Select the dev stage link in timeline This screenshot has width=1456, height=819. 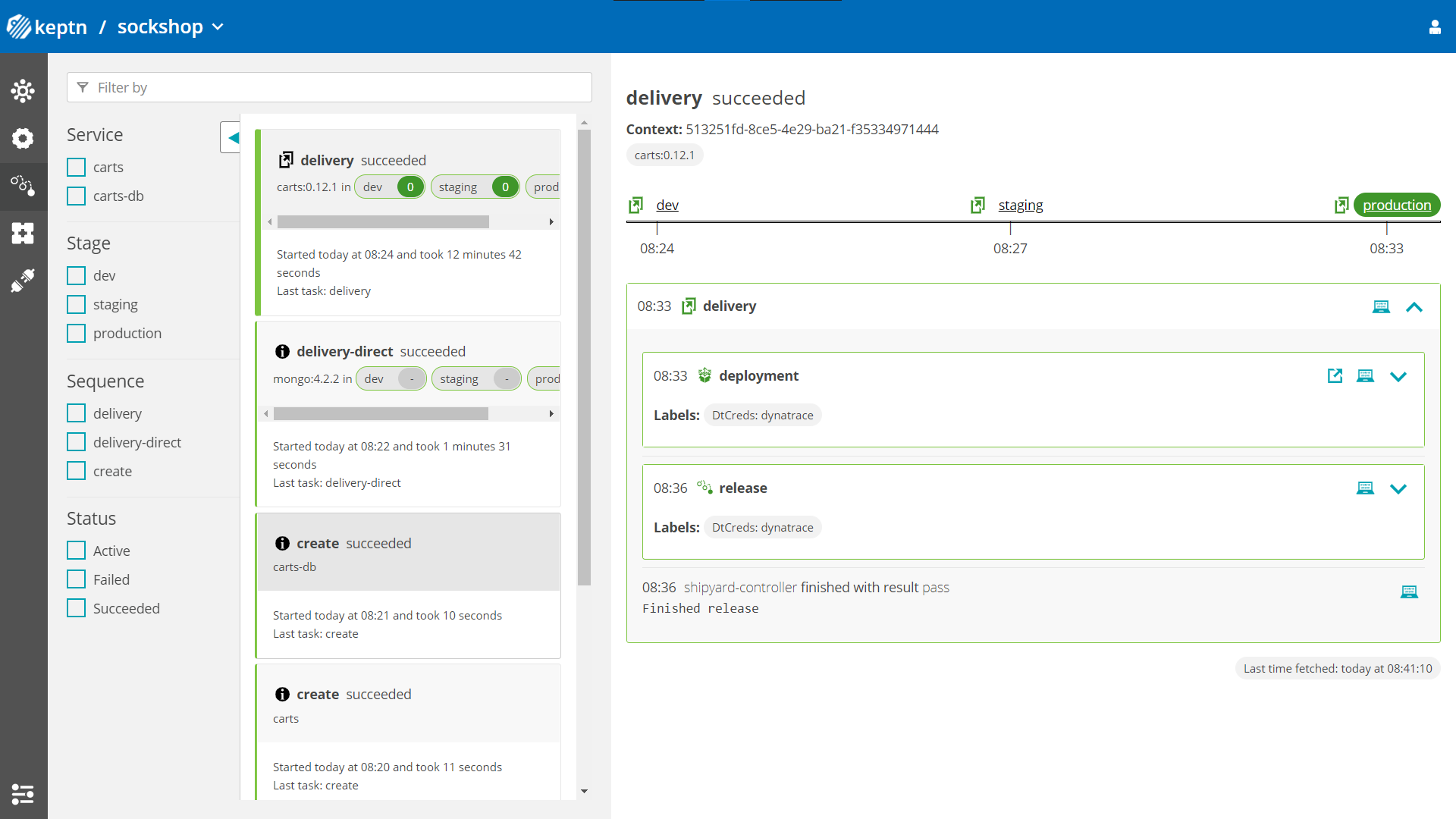coord(667,205)
